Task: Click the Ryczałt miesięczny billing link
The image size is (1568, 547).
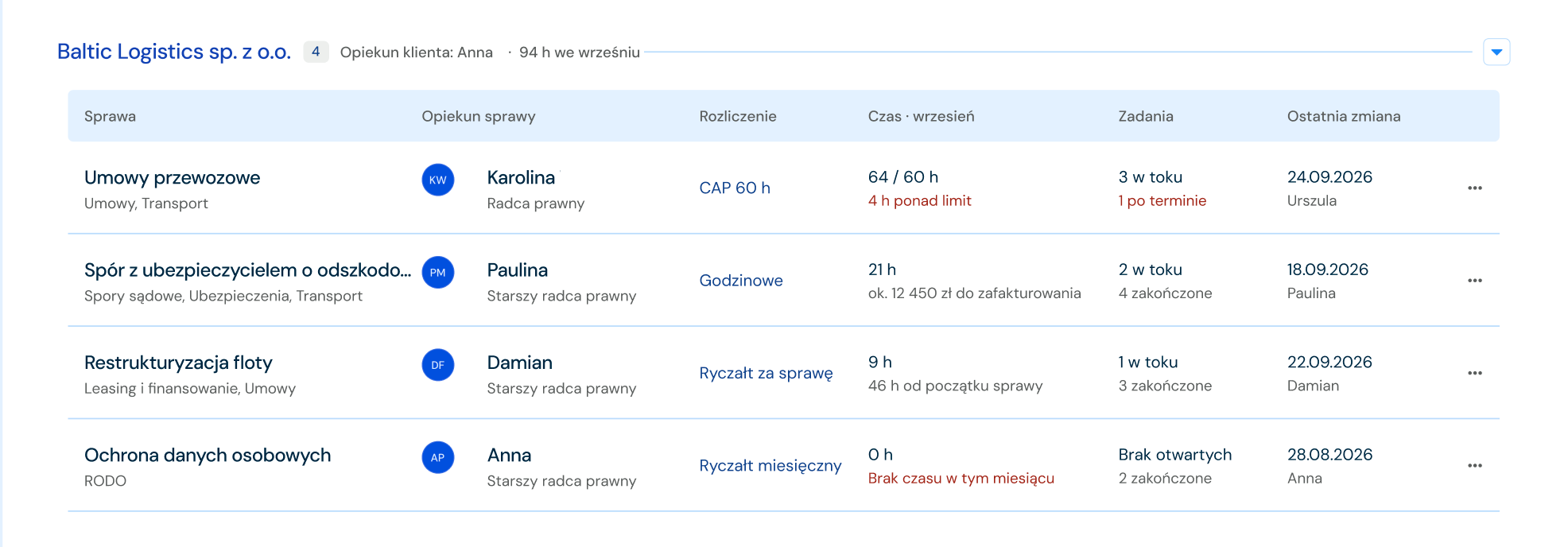Action: (x=770, y=466)
